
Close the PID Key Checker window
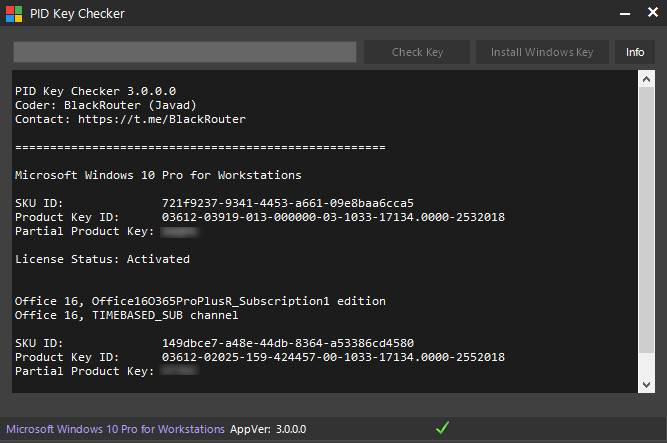pyautogui.click(x=653, y=12)
